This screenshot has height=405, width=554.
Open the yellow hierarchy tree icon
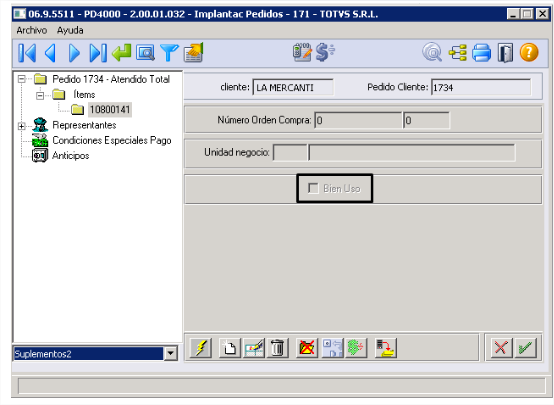click(458, 53)
